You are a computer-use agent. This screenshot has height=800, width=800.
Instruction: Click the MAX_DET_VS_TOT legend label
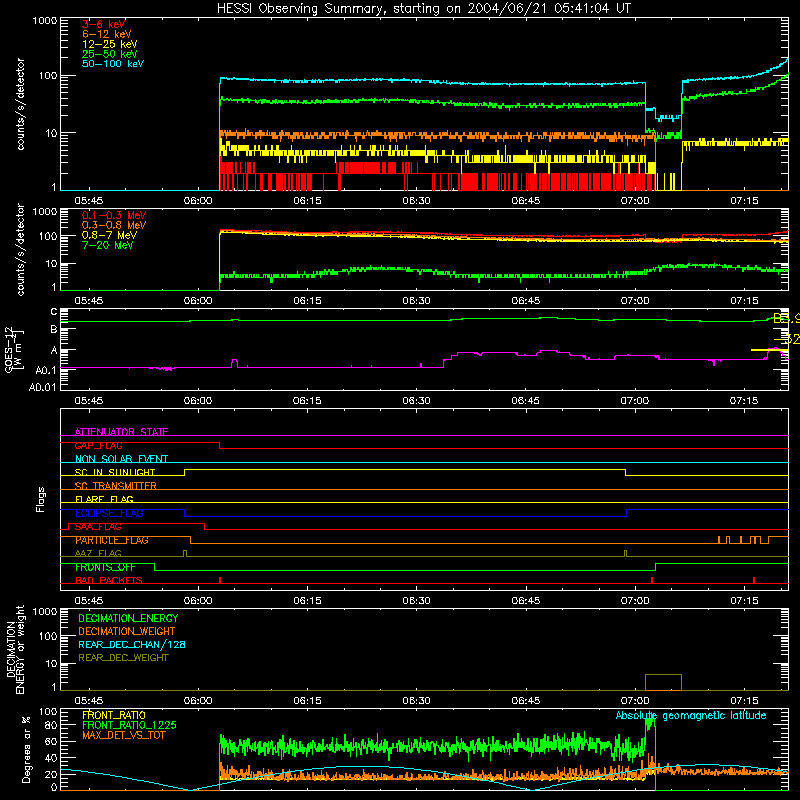click(x=123, y=735)
